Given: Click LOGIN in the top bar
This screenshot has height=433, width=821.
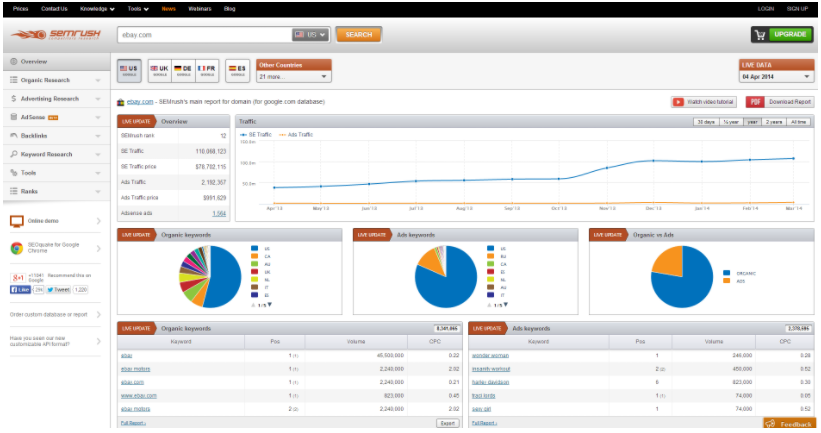Looking at the screenshot, I should coord(765,9).
